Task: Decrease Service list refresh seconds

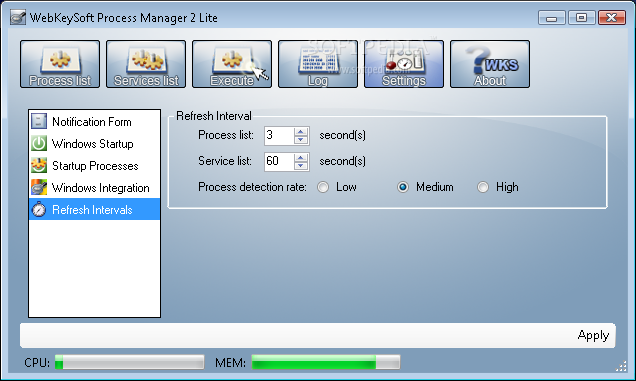Action: click(301, 166)
